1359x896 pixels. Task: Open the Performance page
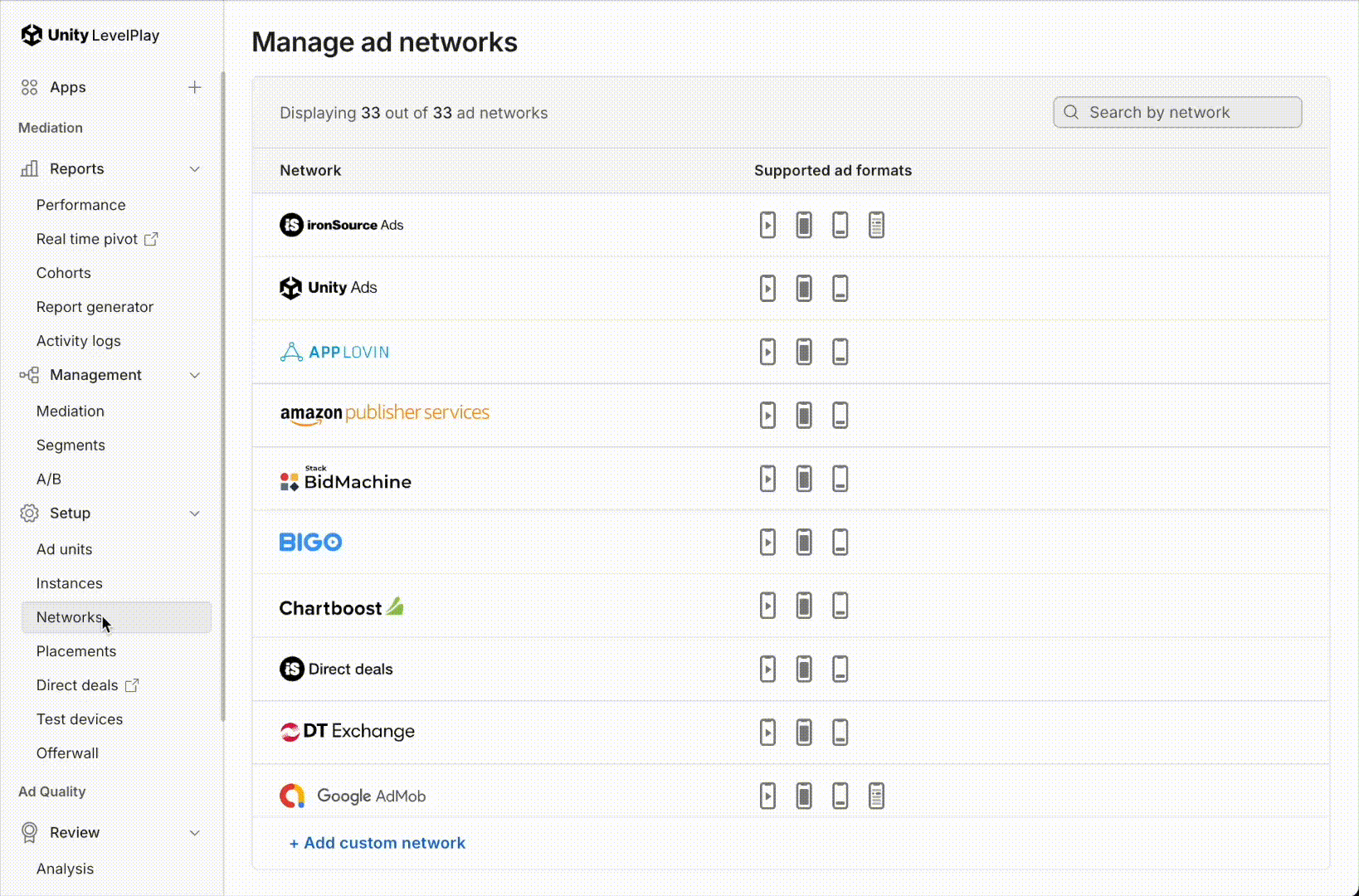tap(81, 205)
